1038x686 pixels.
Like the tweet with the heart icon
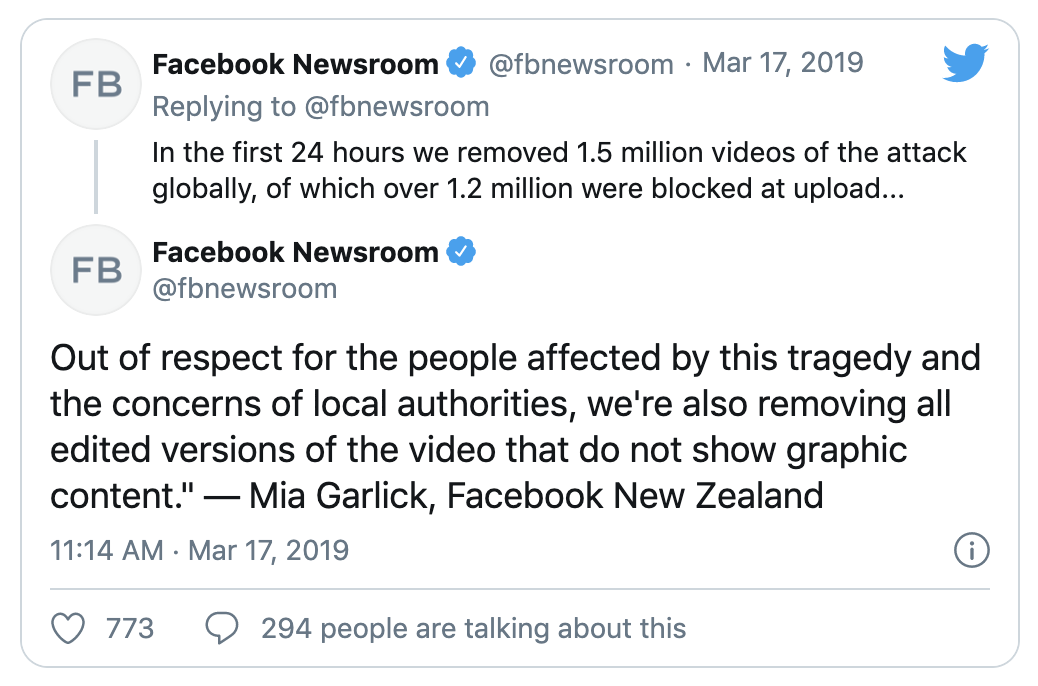point(68,628)
